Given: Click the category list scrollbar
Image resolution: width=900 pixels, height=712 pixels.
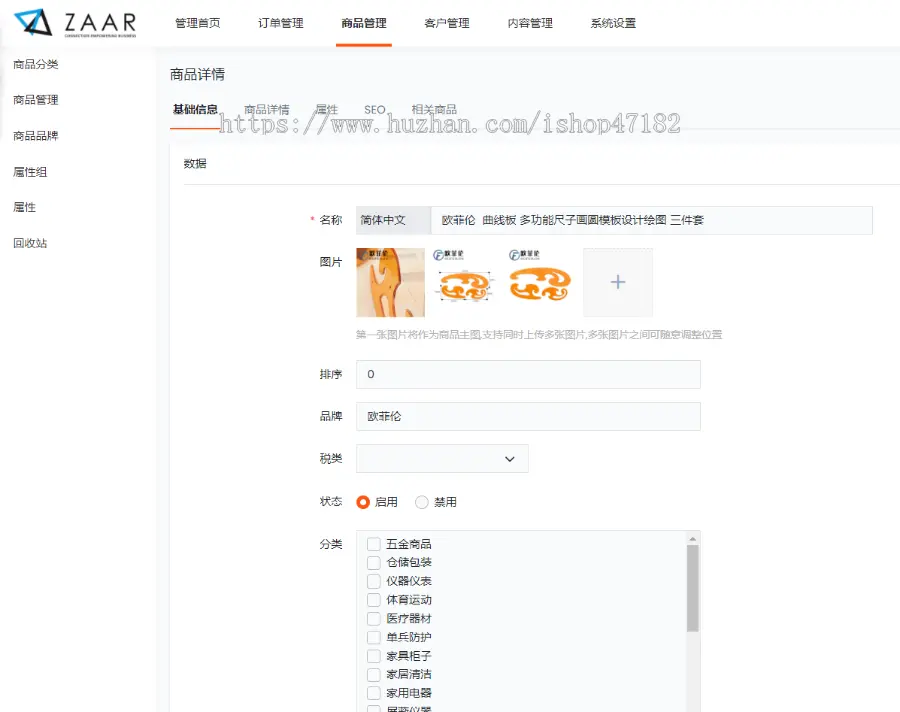Looking at the screenshot, I should (x=693, y=588).
